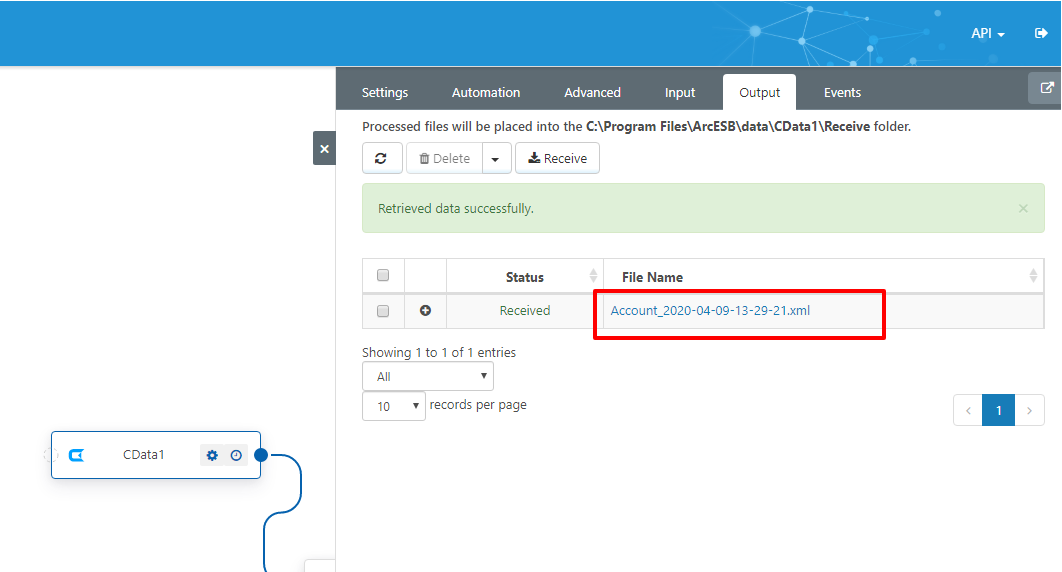This screenshot has width=1062, height=572.
Task: Sort by Status column header
Action: click(x=524, y=277)
